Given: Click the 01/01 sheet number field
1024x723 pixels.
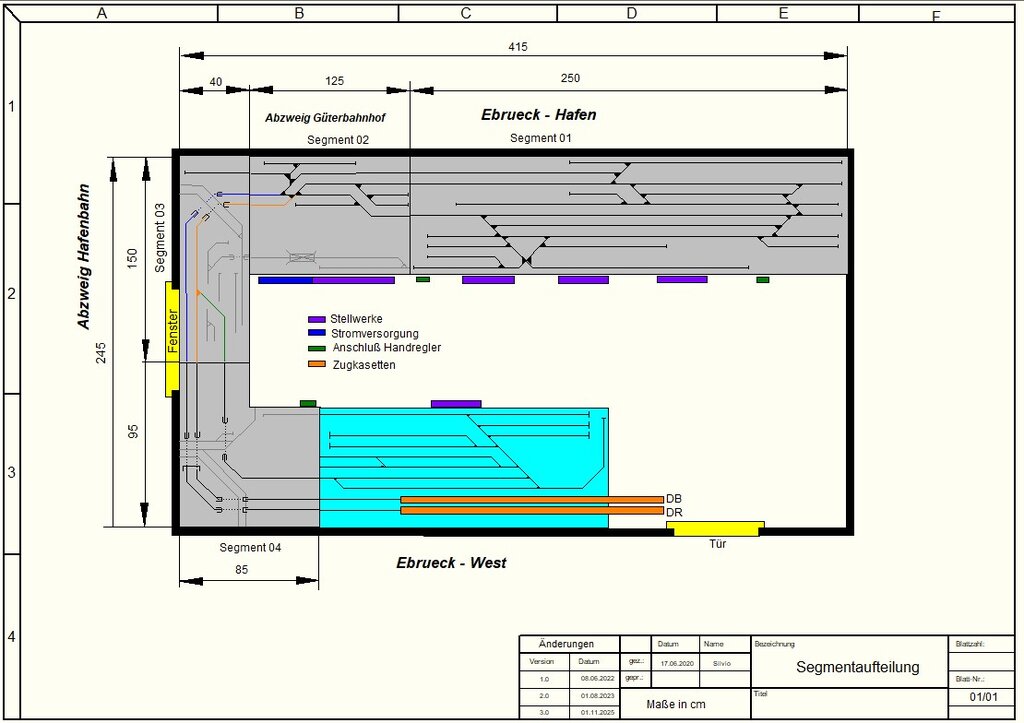Looking at the screenshot, I should click(984, 696).
